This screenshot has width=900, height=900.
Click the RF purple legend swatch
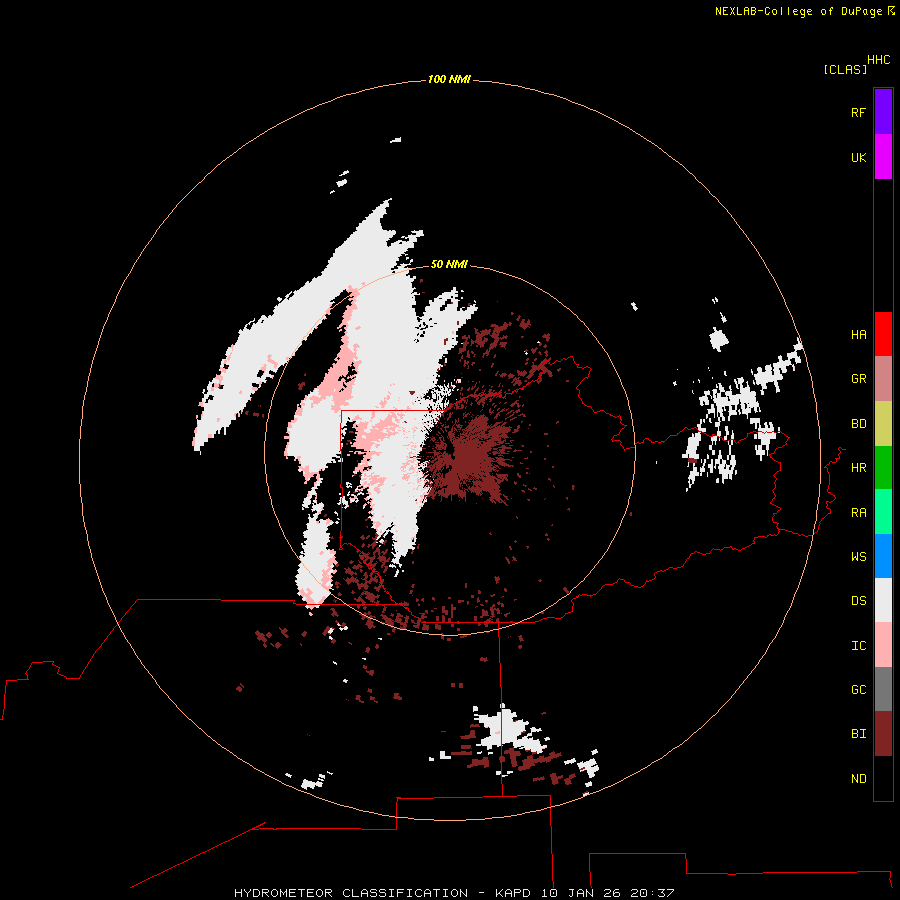[883, 112]
